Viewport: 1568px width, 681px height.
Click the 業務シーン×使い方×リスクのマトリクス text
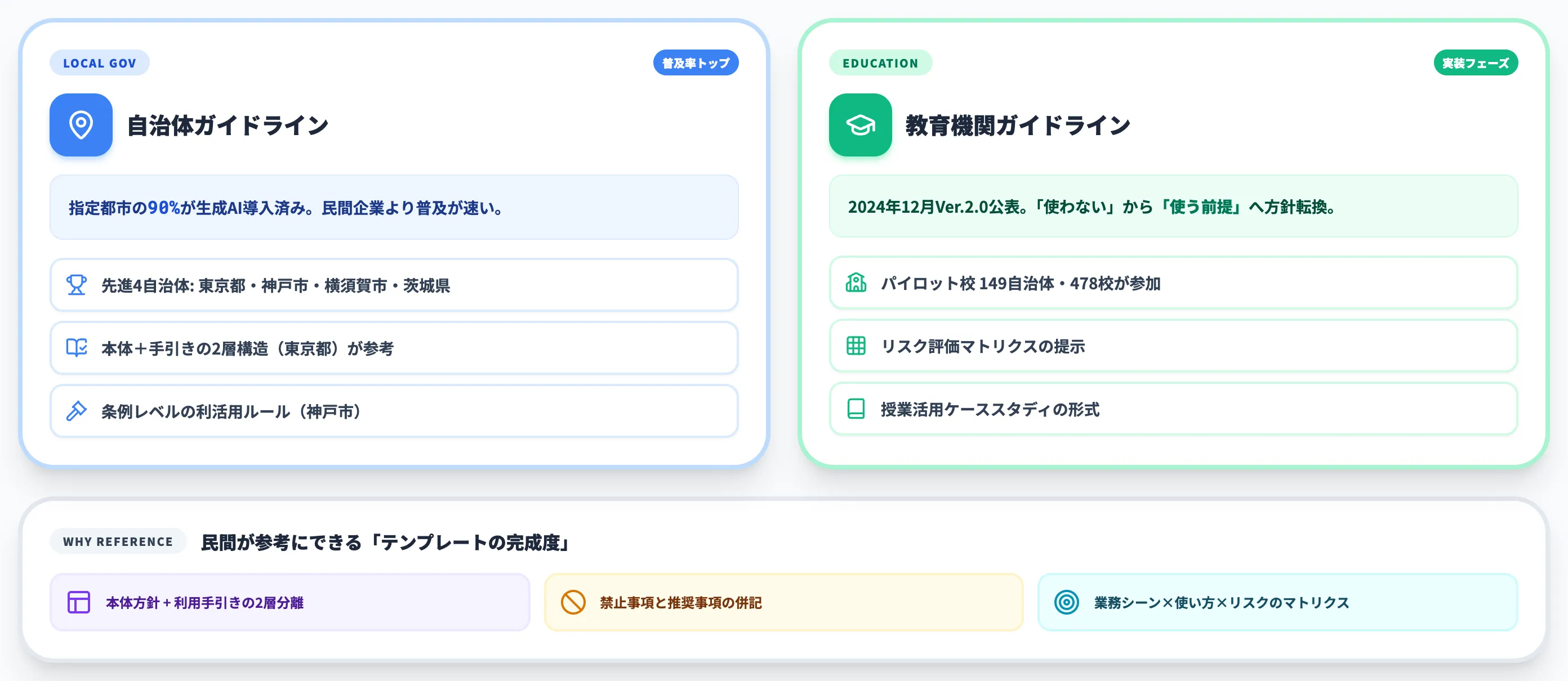pyautogui.click(x=1222, y=603)
